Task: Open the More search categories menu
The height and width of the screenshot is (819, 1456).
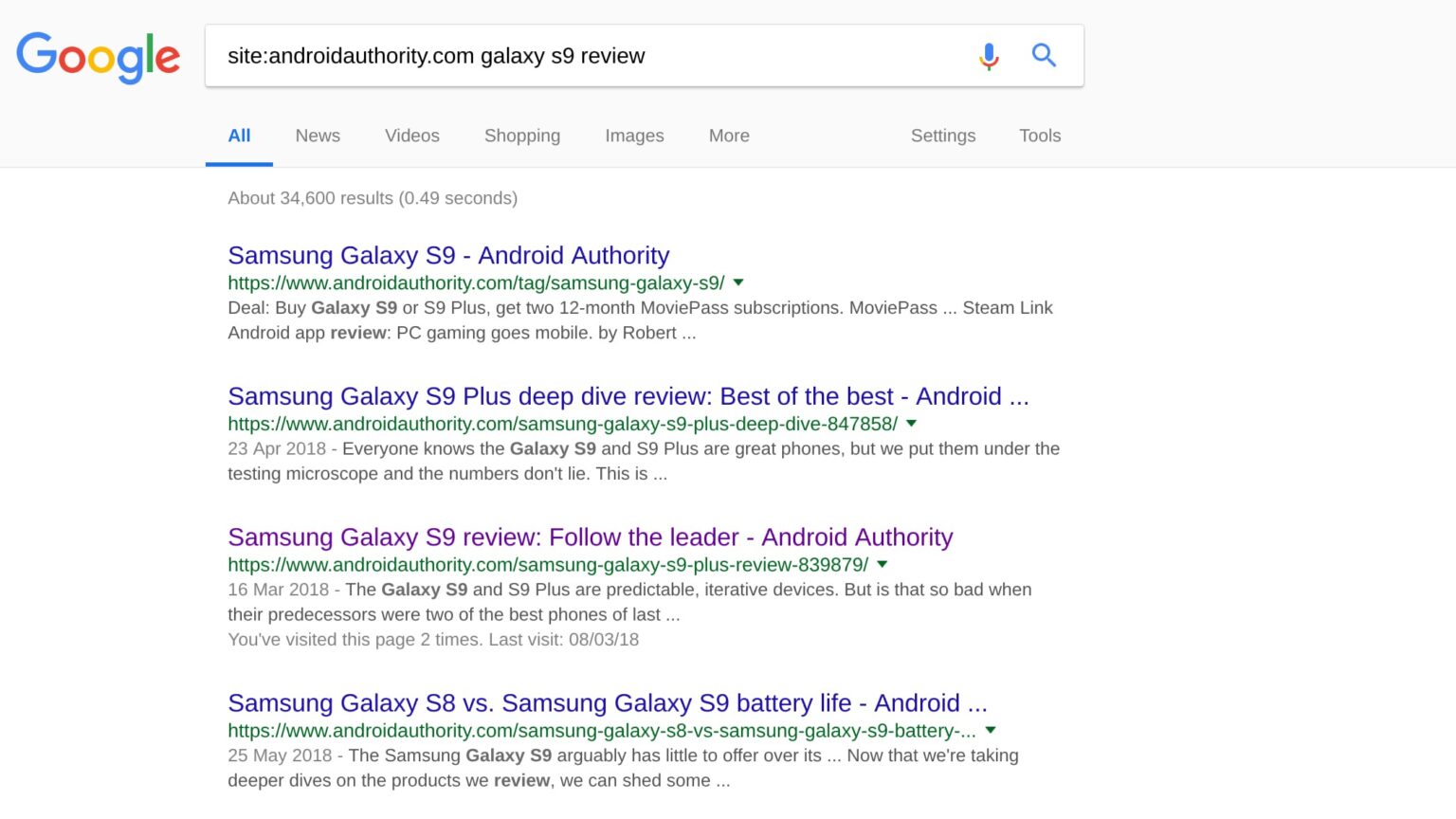Action: click(728, 136)
